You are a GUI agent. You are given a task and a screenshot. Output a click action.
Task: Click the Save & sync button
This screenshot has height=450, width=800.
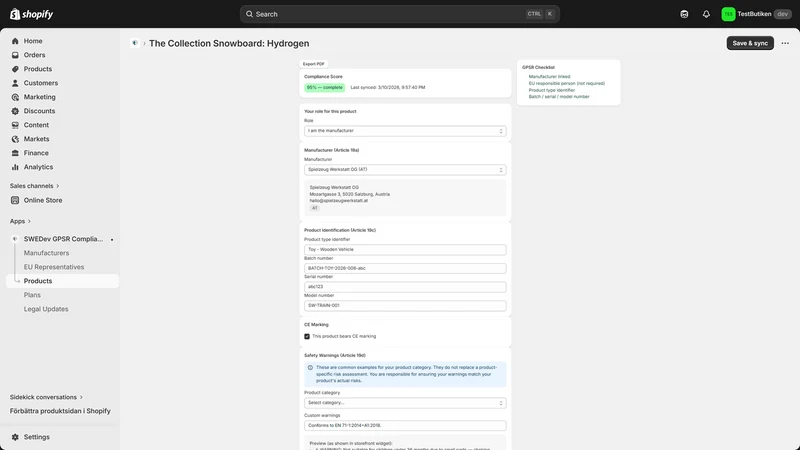750,43
